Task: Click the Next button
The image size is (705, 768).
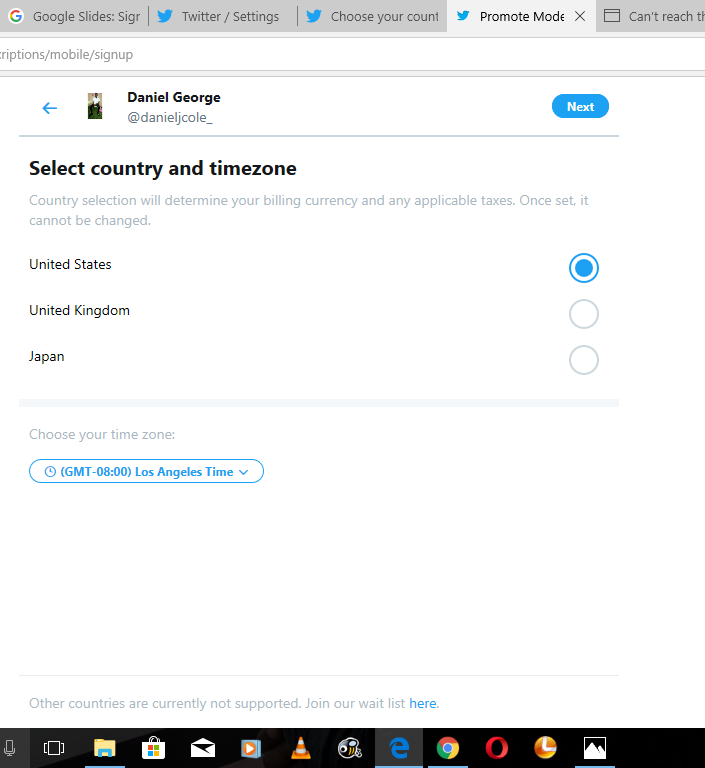Action: coord(580,106)
